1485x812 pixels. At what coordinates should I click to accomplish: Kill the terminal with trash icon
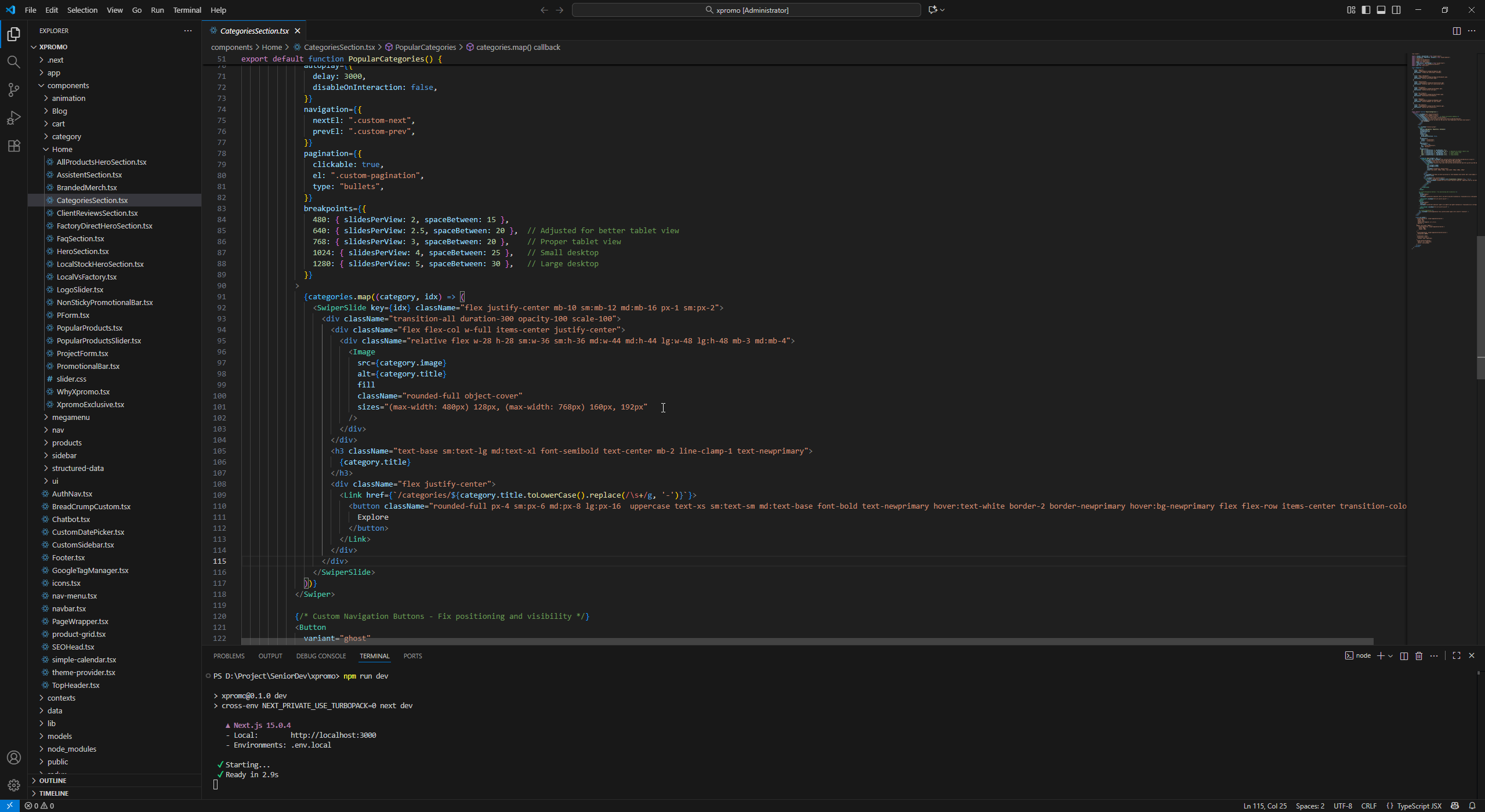(x=1419, y=656)
